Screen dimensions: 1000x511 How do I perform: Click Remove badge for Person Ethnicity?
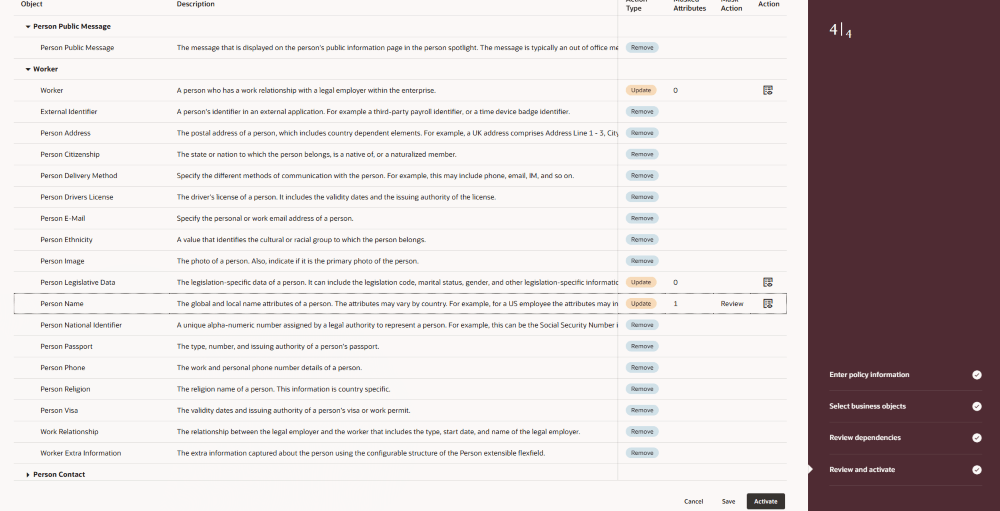(642, 240)
